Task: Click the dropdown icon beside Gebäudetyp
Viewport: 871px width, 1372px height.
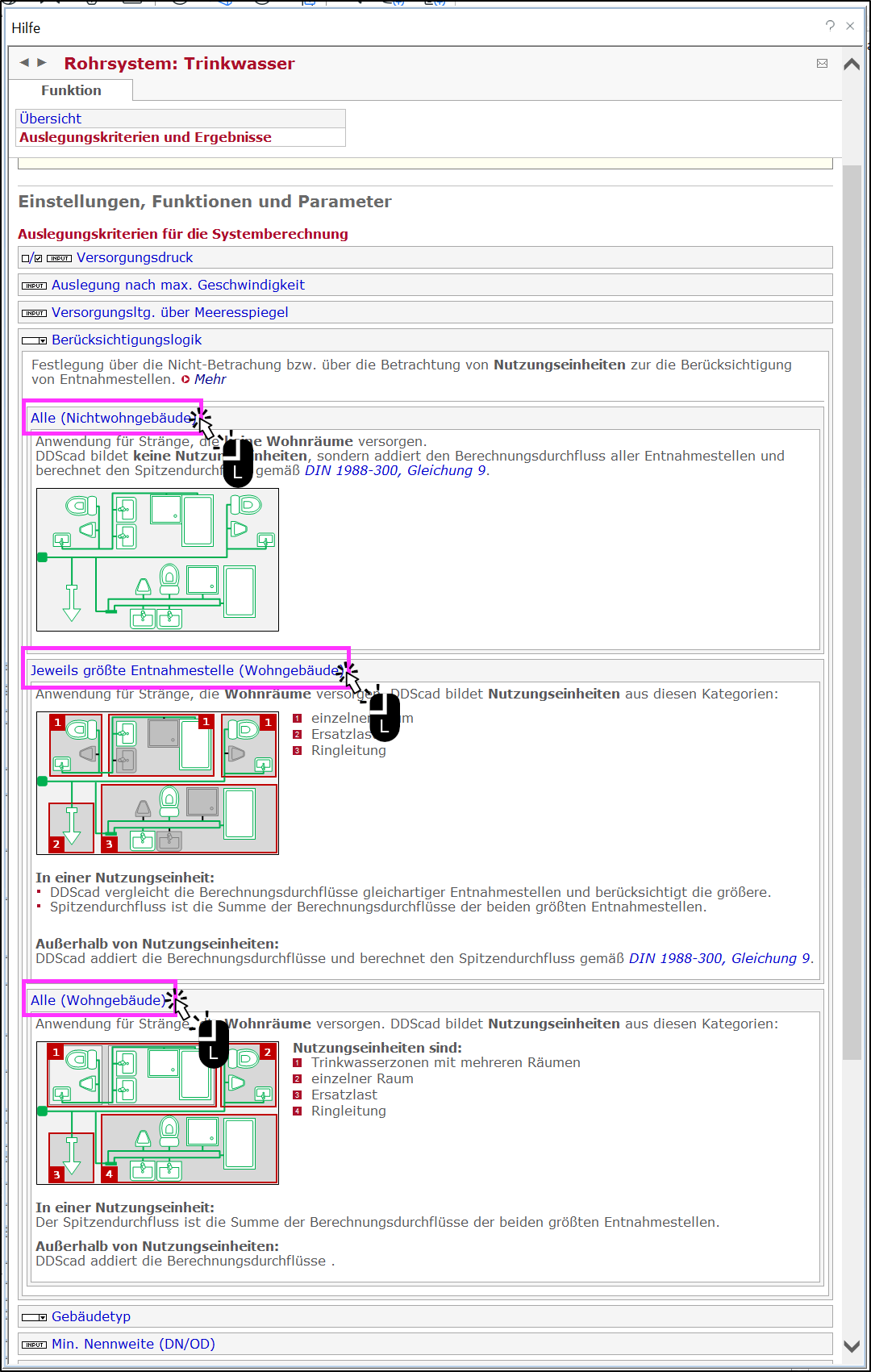Action: pyautogui.click(x=35, y=1317)
